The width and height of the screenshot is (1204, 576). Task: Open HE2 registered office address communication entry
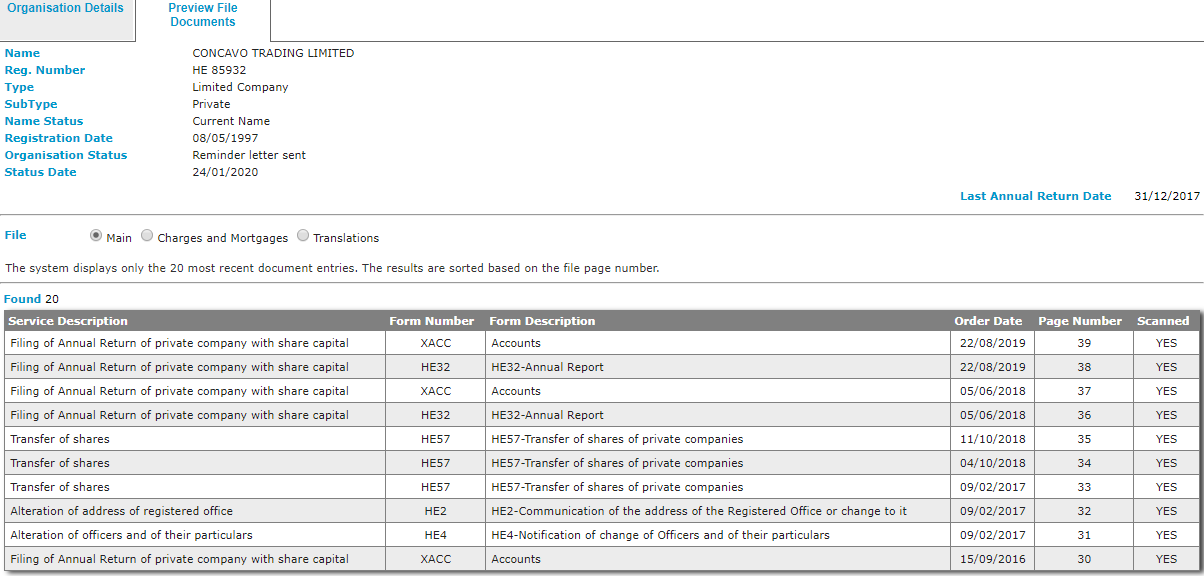698,511
